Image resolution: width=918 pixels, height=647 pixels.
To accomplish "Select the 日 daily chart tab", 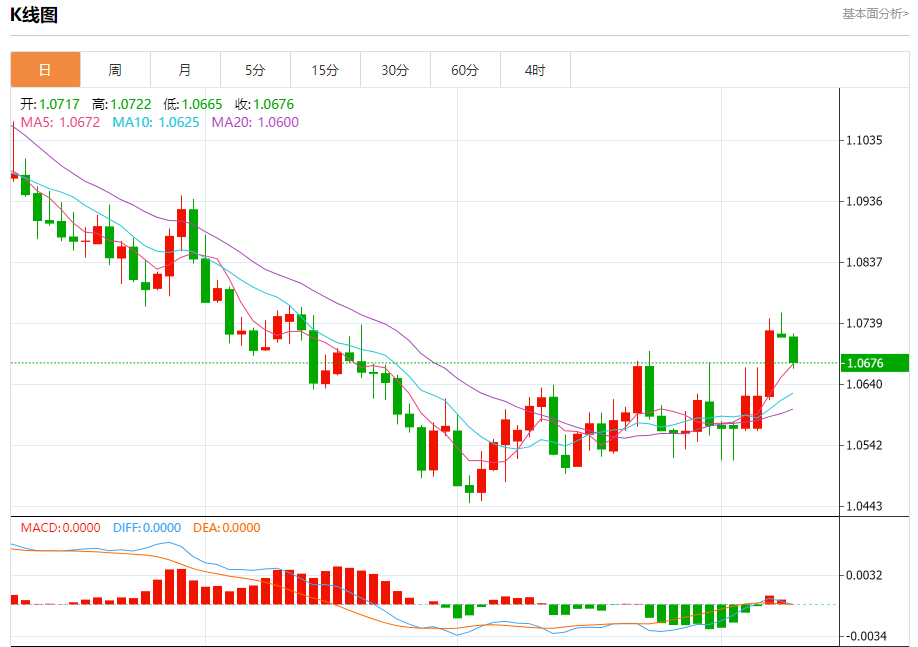I will [45, 70].
